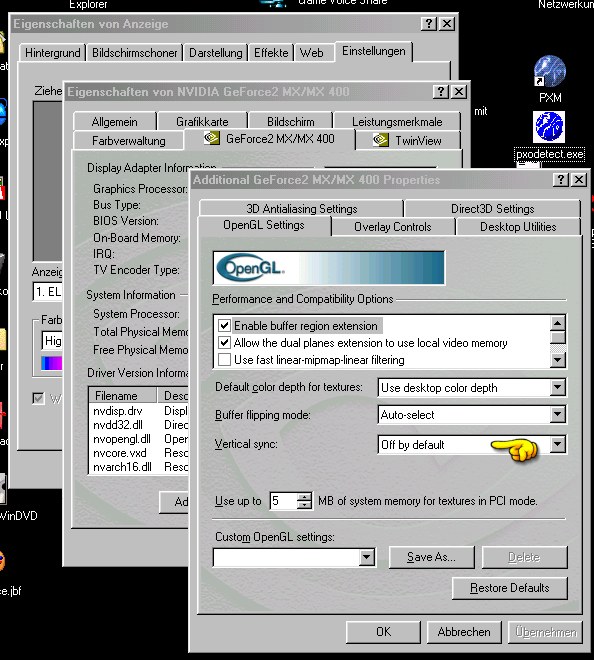Select nvcore.vxd in the driver list

[120, 453]
